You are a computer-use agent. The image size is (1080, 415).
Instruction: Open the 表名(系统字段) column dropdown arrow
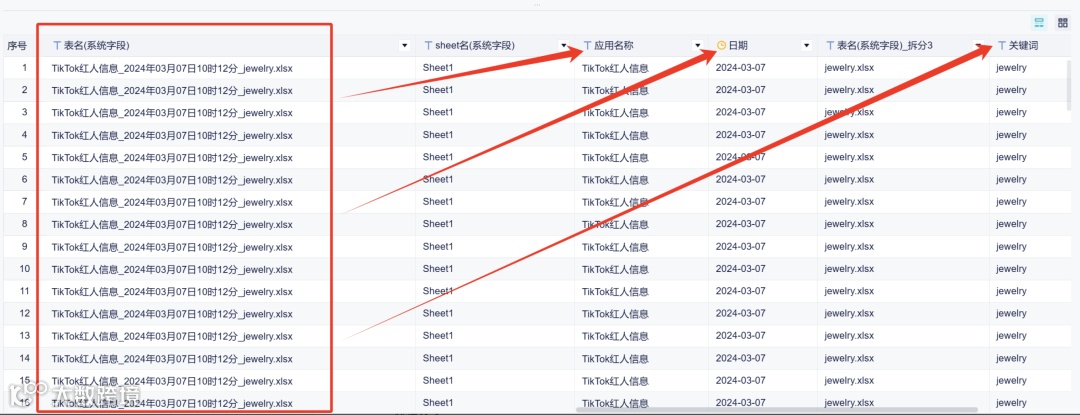(x=404, y=46)
